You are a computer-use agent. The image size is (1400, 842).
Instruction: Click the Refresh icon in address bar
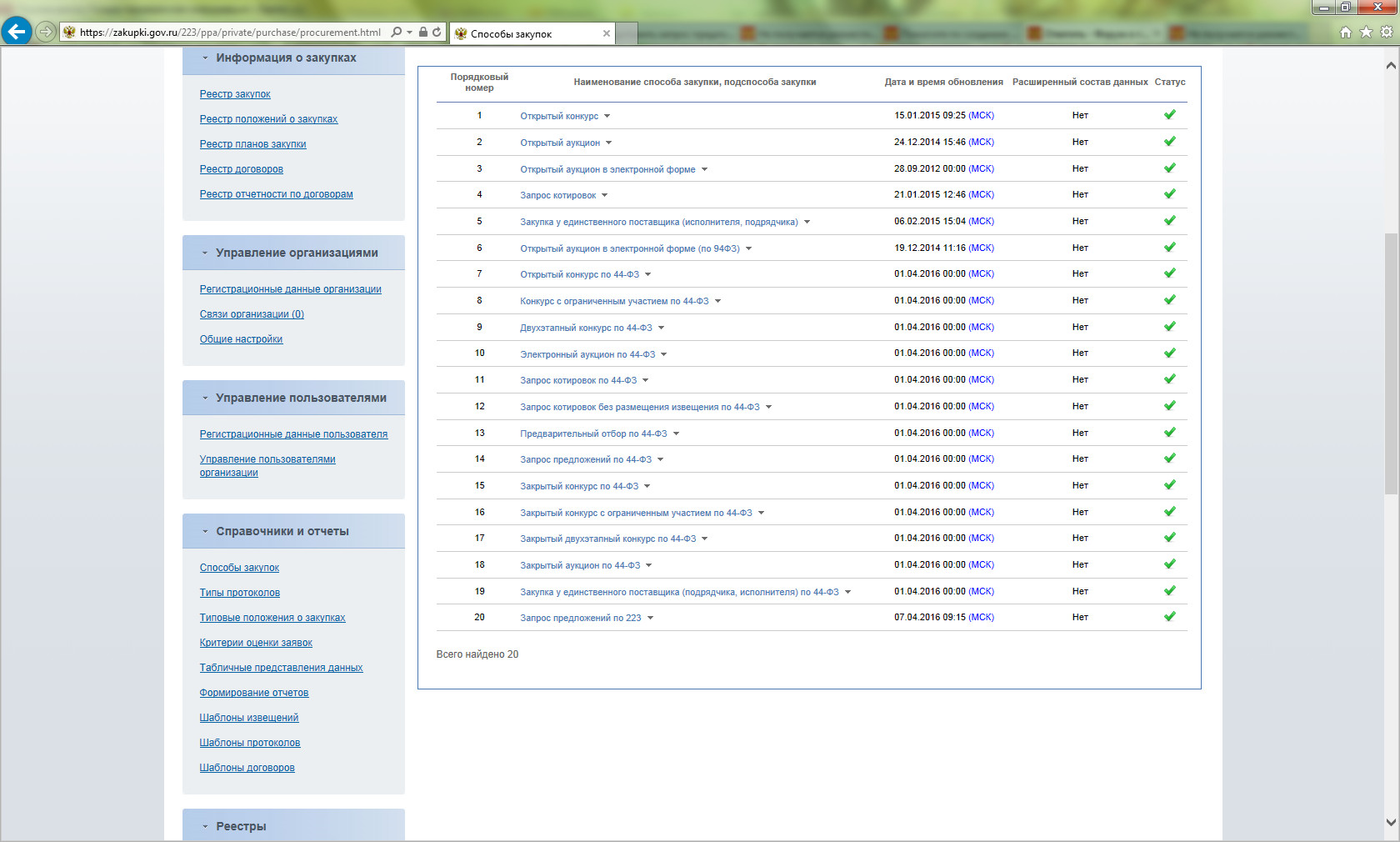[x=437, y=33]
